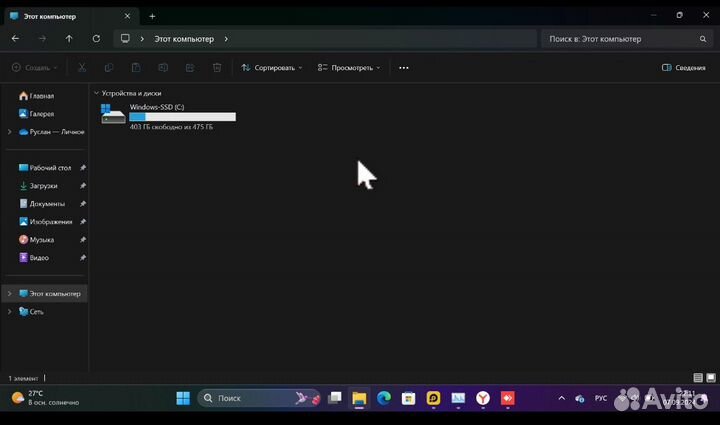Image resolution: width=720 pixels, height=425 pixels.
Task: Click the 1 элемент status text
Action: point(23,378)
